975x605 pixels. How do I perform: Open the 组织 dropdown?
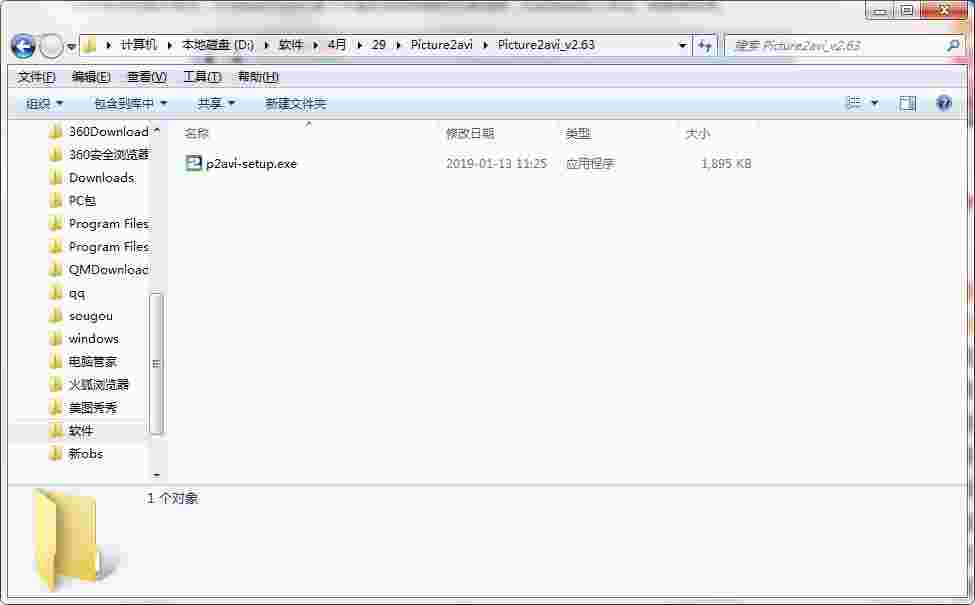[x=44, y=103]
